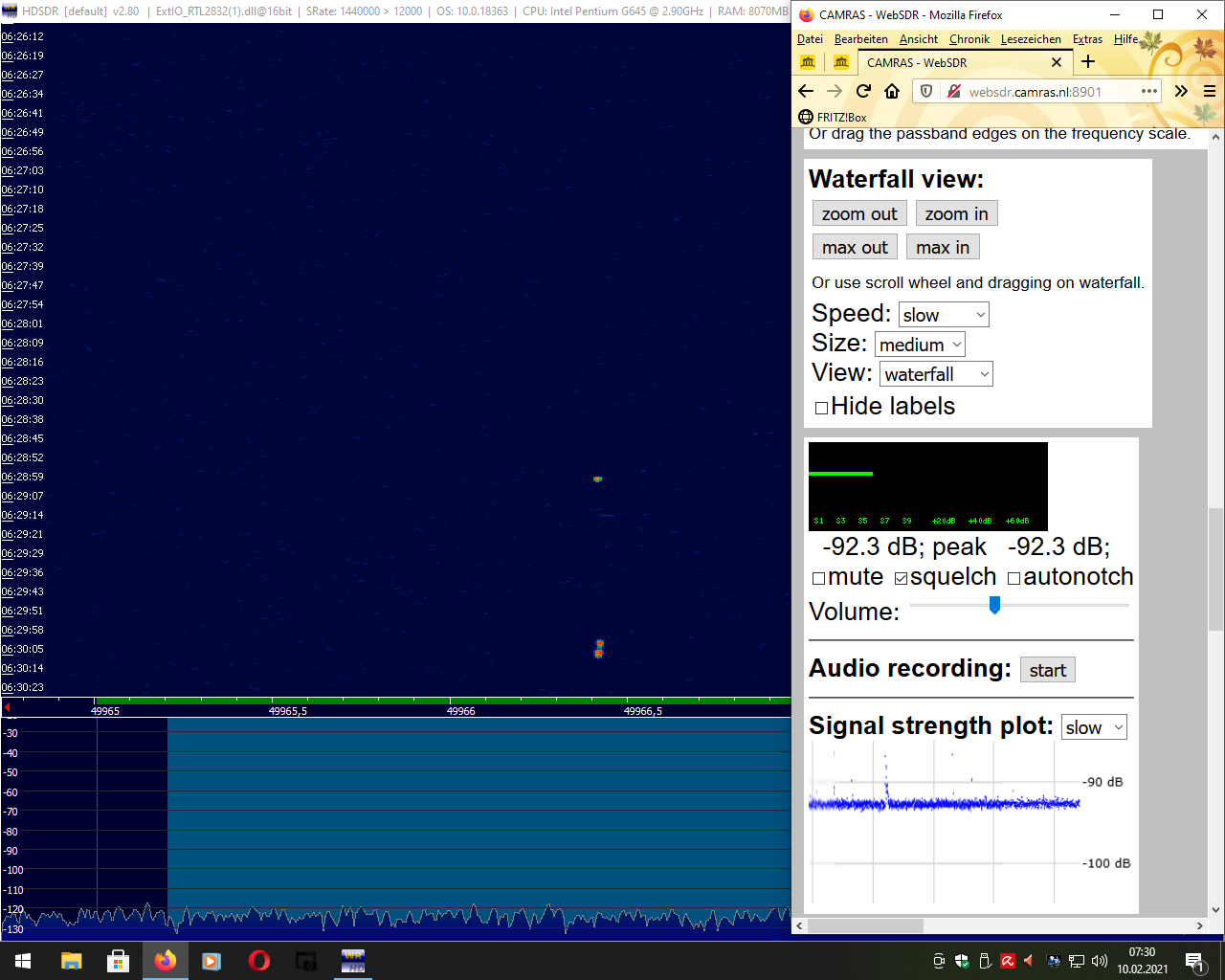Viewport: 1225px width, 980px height.
Task: Toggle the Hide labels checkbox
Action: coord(821,408)
